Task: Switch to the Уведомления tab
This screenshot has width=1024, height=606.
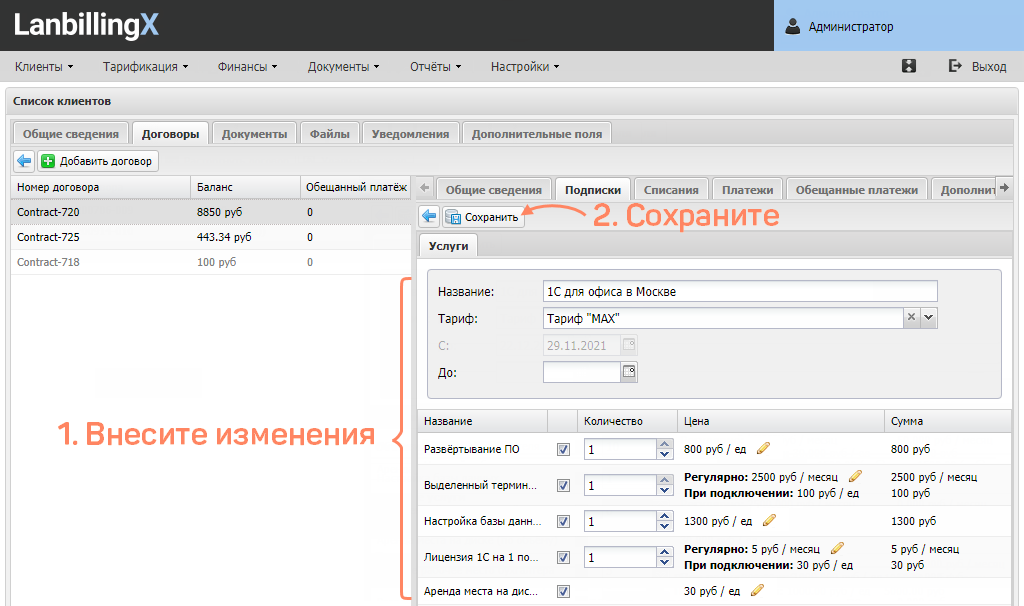Action: 410,133
